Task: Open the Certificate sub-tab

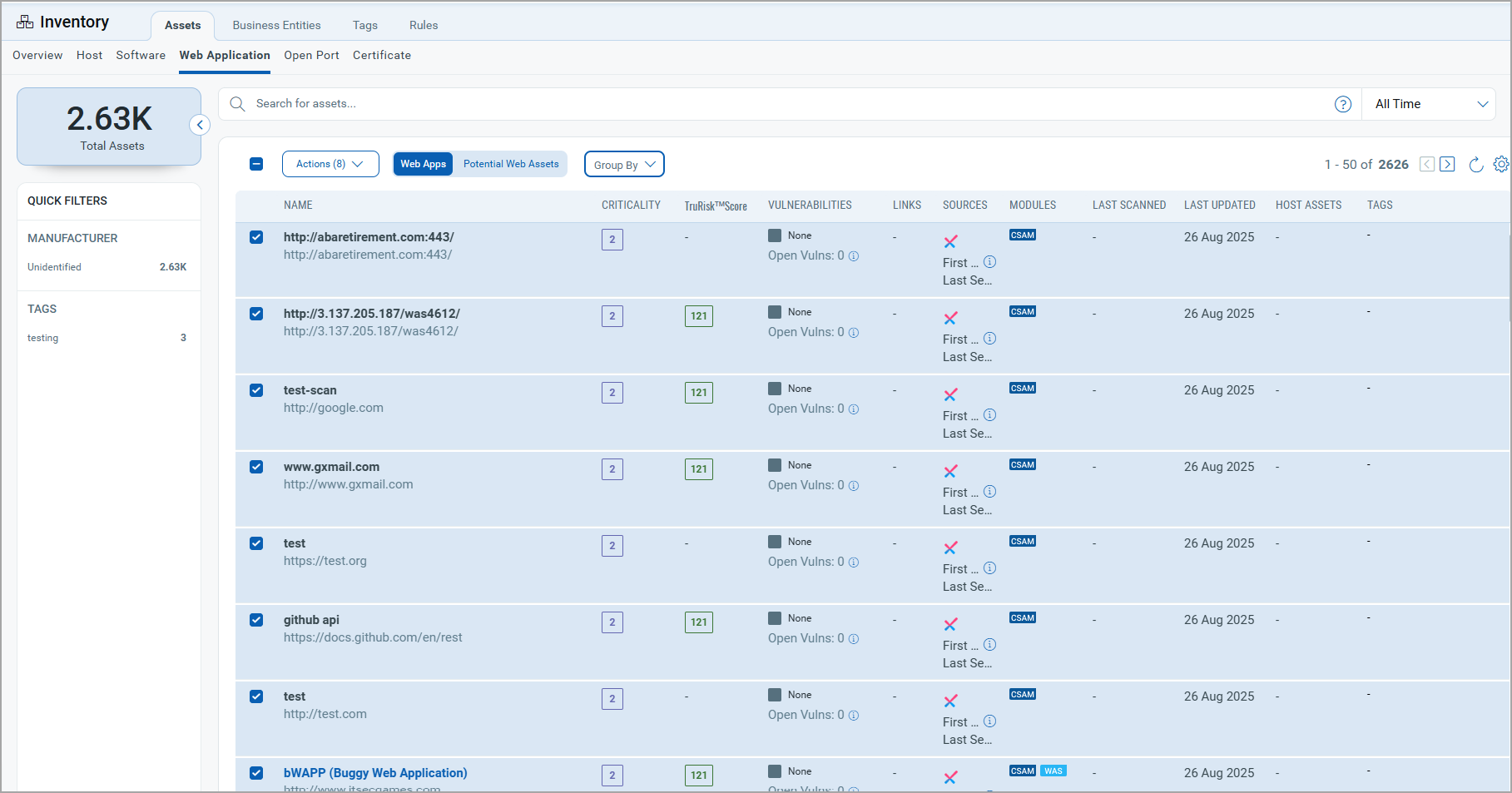Action: [x=381, y=55]
